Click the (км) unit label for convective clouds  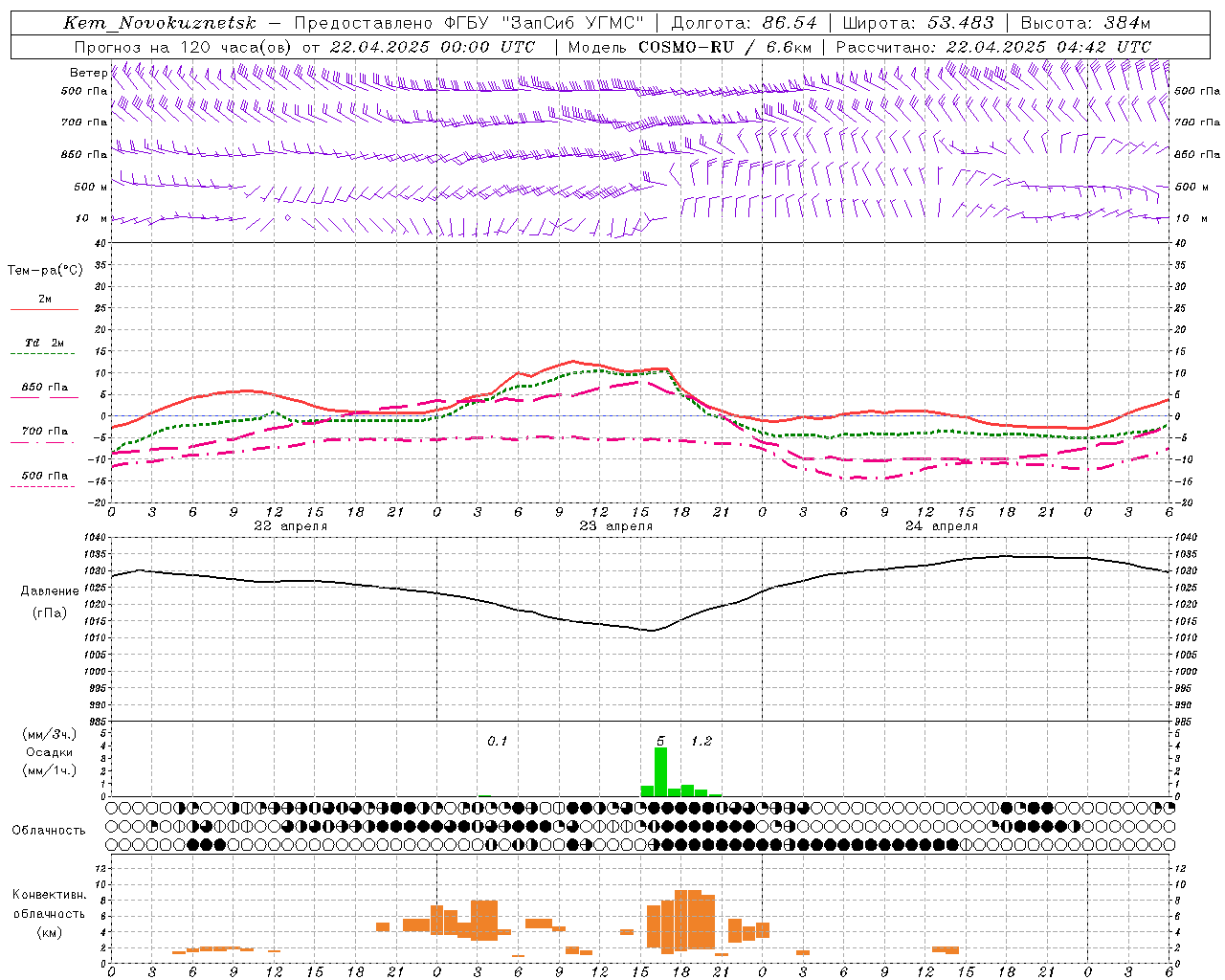click(50, 931)
